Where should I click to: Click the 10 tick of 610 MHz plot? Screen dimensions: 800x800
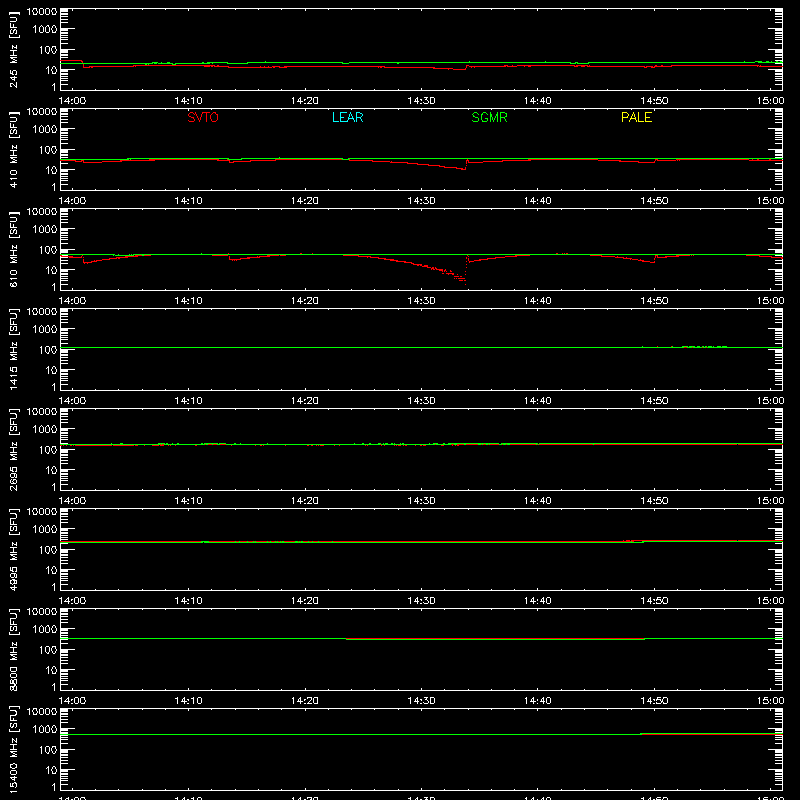click(52, 270)
